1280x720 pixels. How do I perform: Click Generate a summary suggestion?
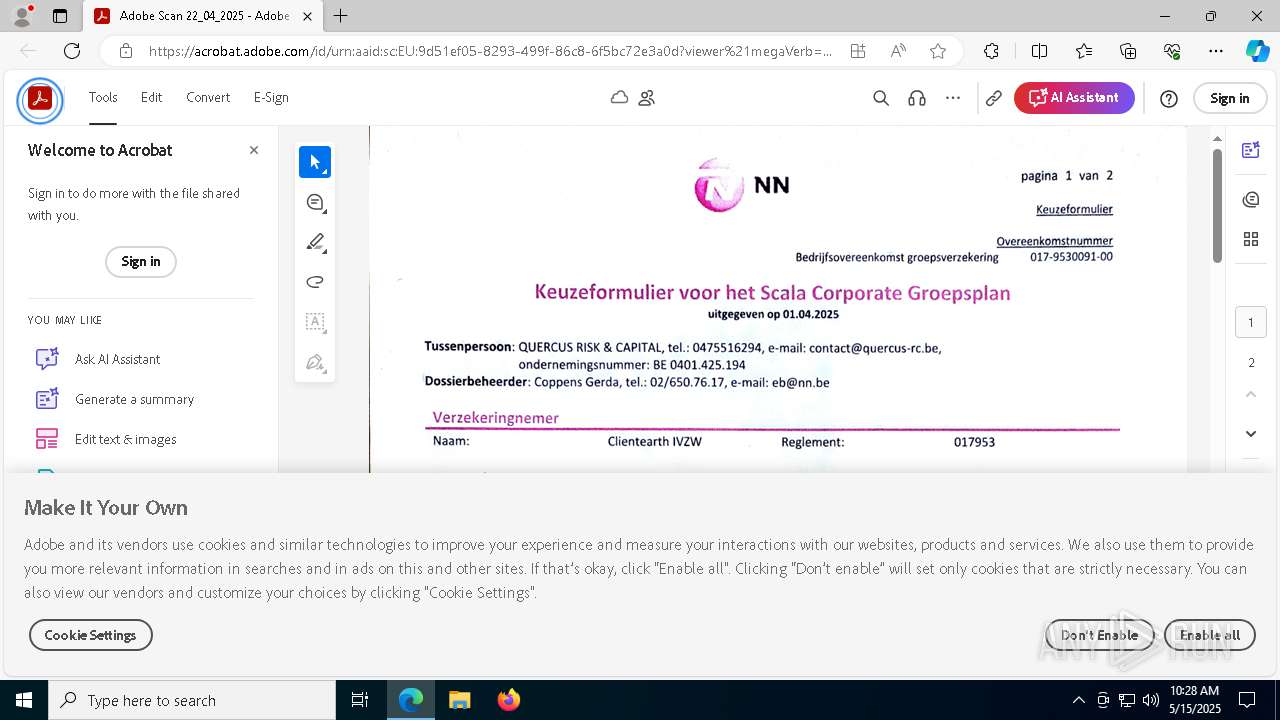click(x=115, y=399)
